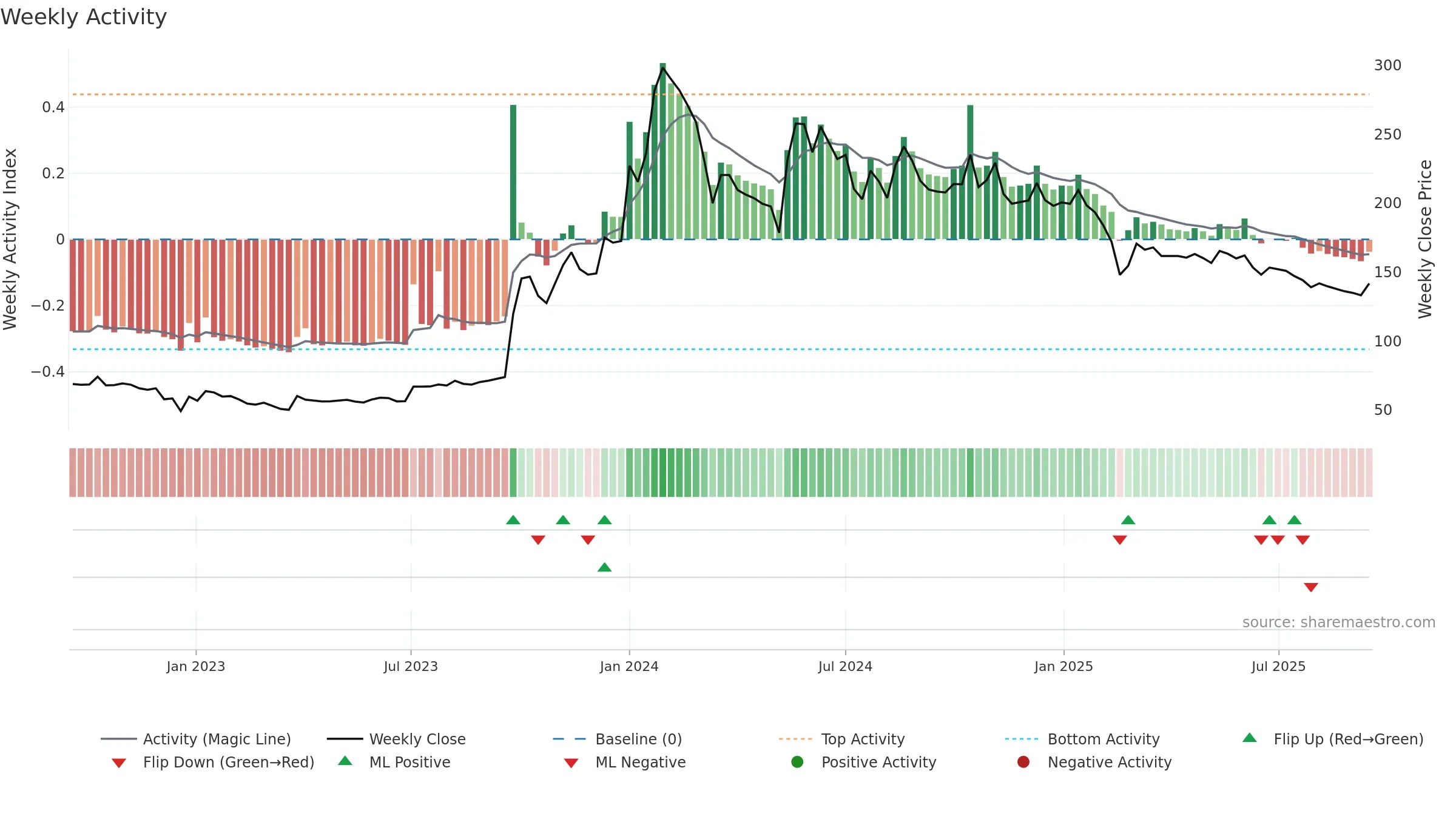Viewport: 1456px width, 819px height.
Task: Click the 0.4 activity index tick label
Action: click(53, 107)
